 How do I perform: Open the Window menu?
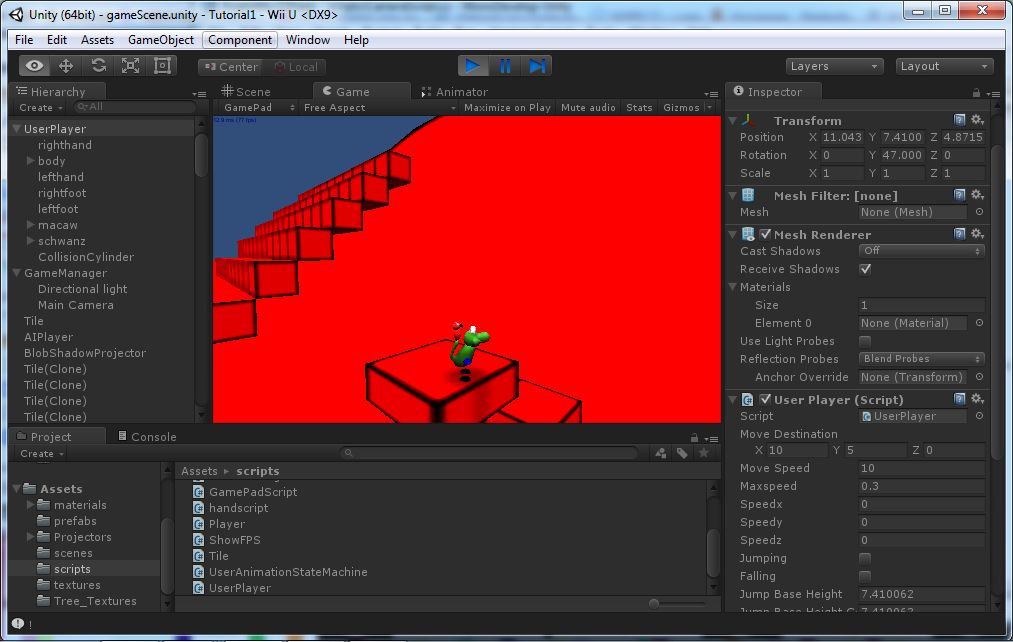[308, 40]
